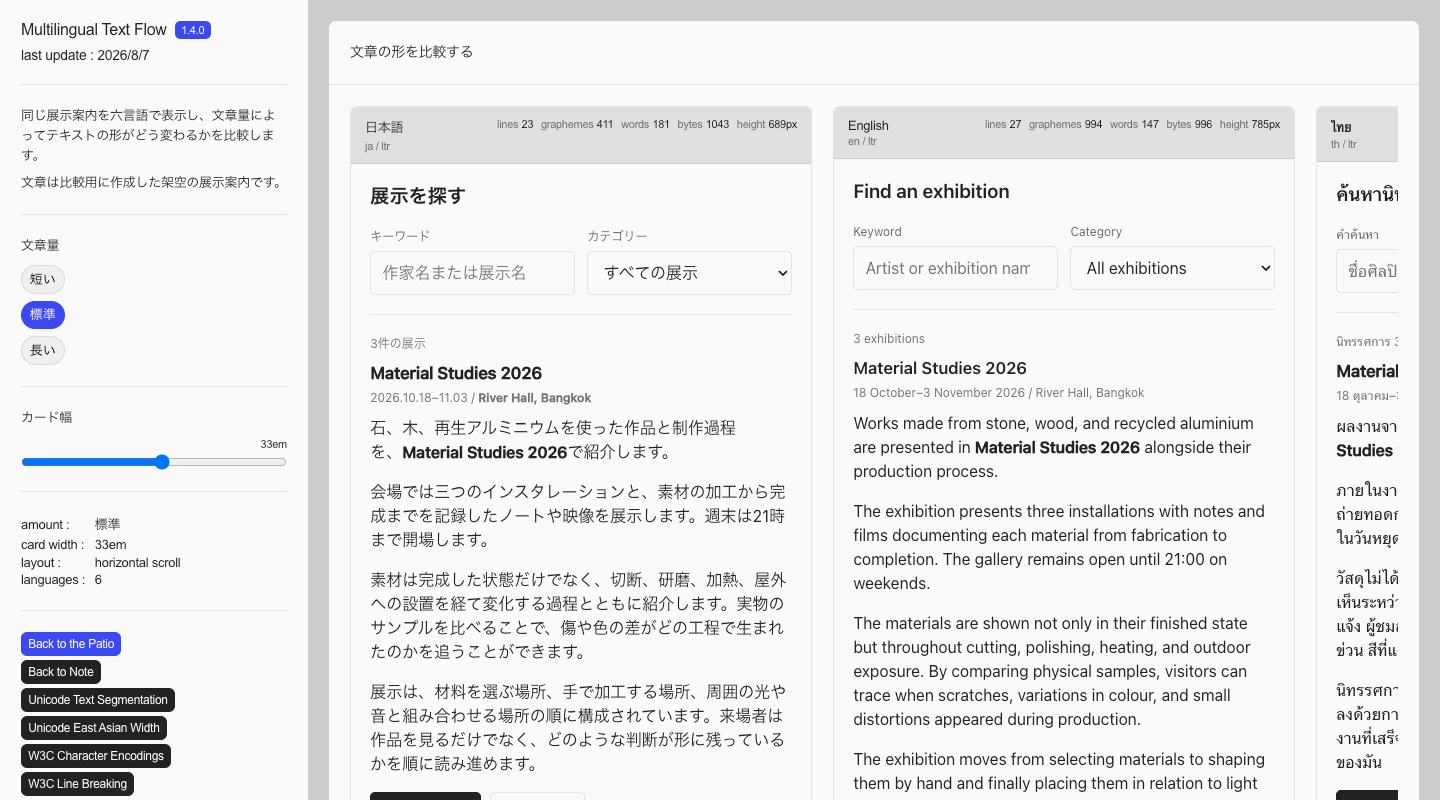The width and height of the screenshot is (1440, 800).
Task: Click the graphemes 411 stat
Action: click(x=577, y=125)
